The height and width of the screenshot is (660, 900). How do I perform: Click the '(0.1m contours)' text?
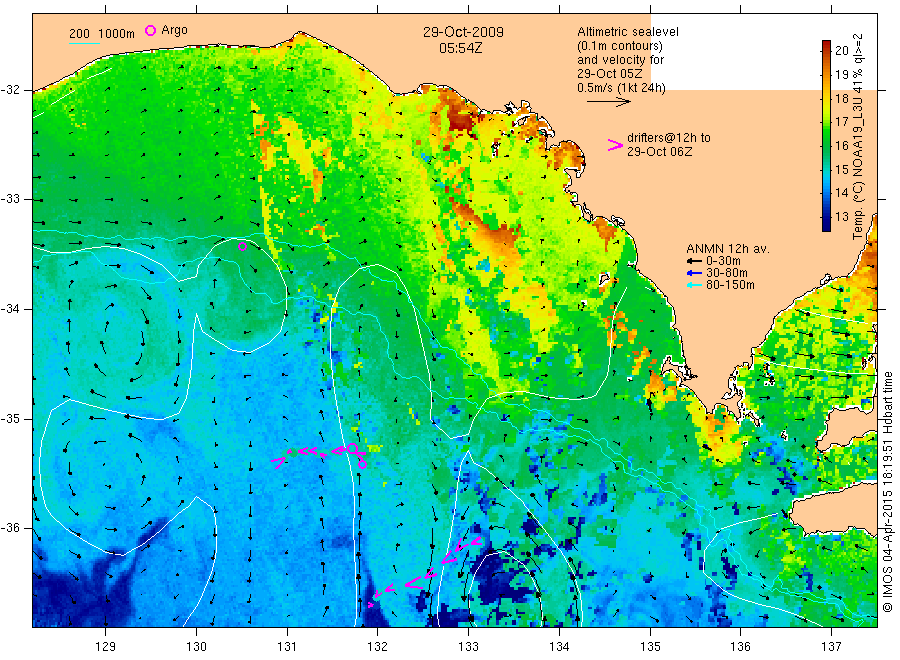(620, 46)
